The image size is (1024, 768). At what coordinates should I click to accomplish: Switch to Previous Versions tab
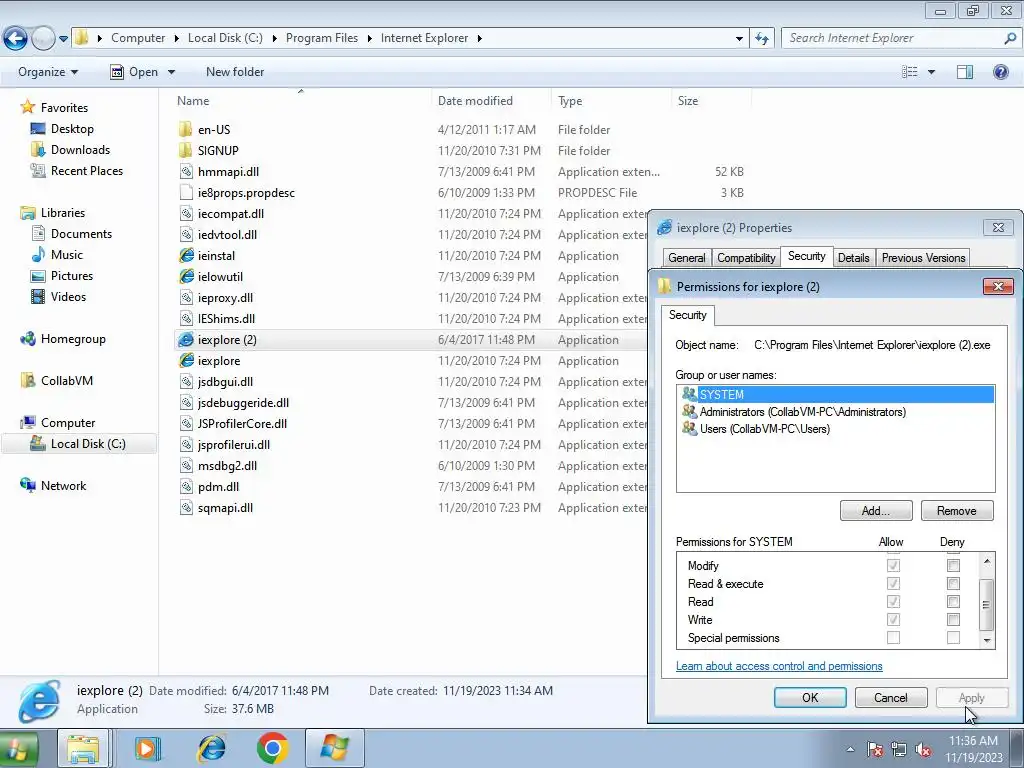pos(923,258)
